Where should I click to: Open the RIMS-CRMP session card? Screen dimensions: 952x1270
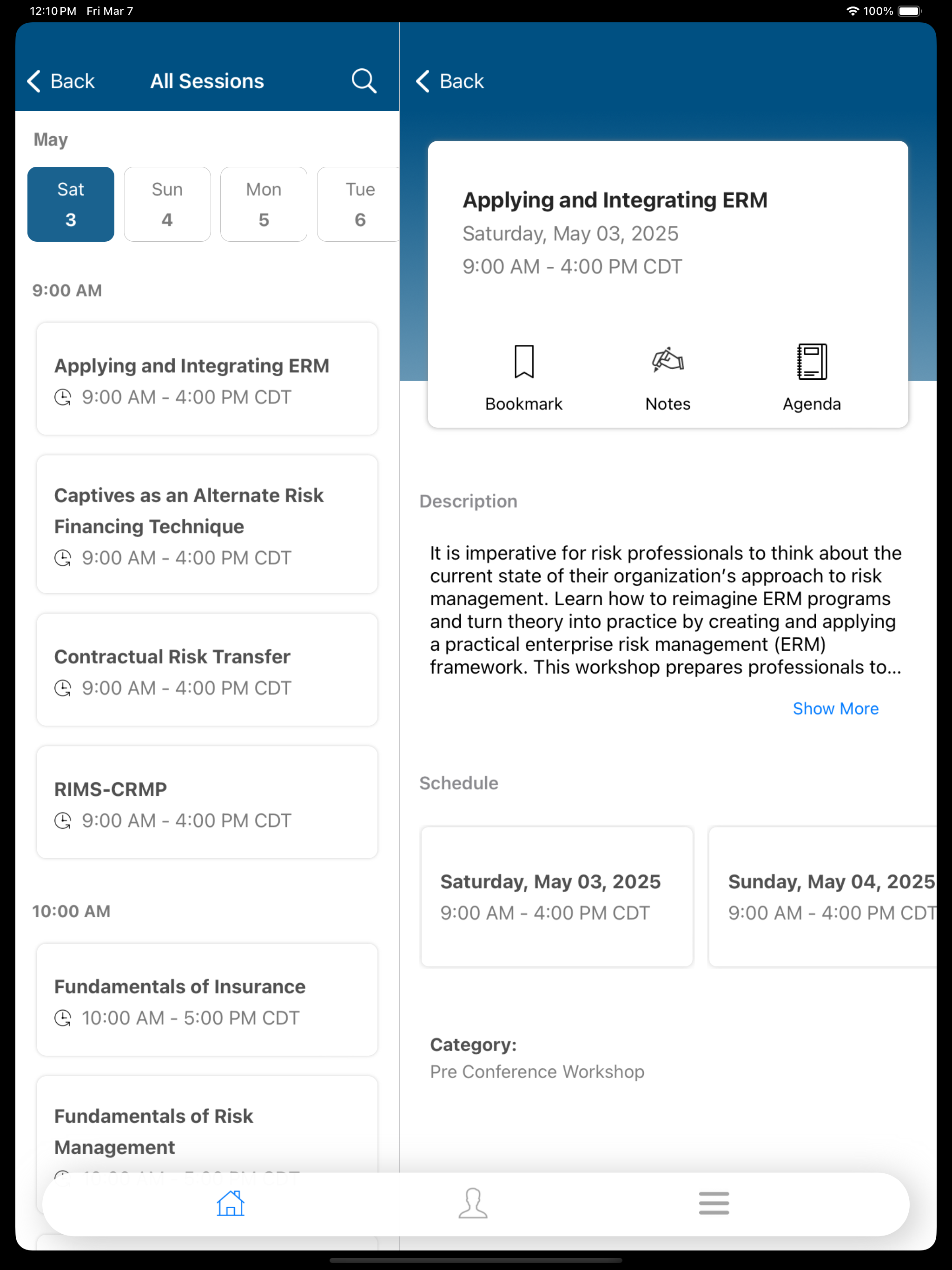(x=207, y=802)
